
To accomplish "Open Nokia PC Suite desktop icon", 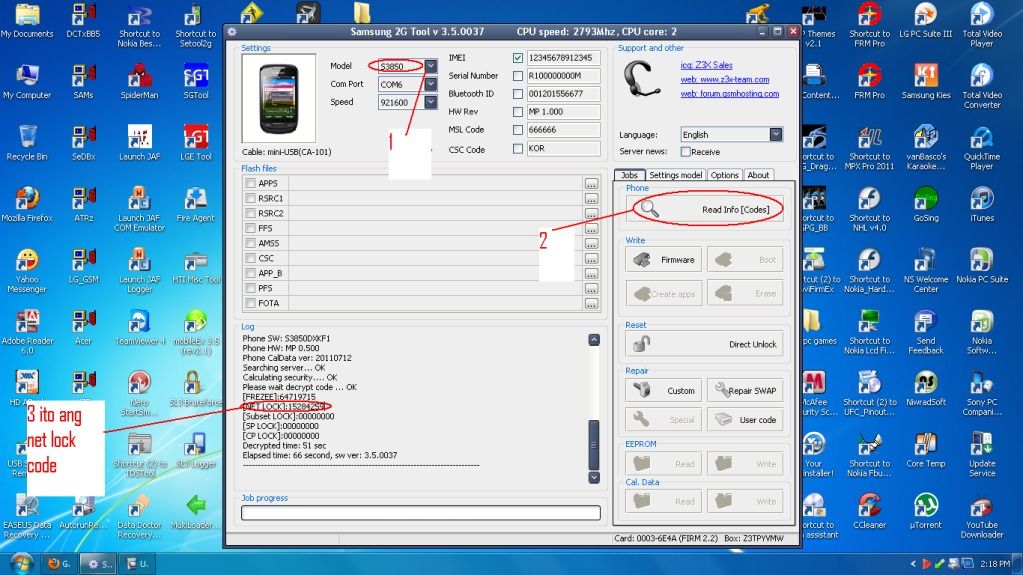I will pyautogui.click(x=981, y=266).
